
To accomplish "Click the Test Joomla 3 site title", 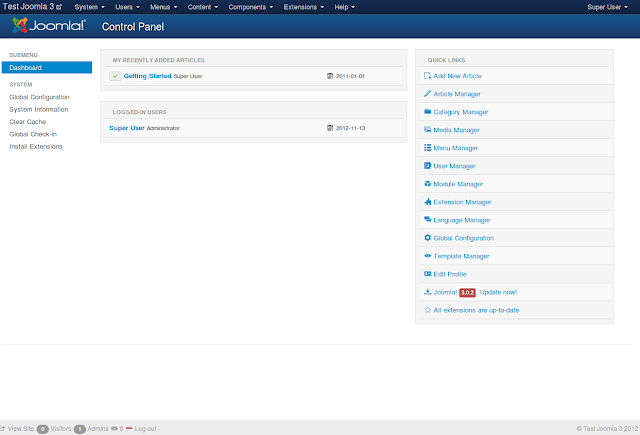I will tap(28, 7).
